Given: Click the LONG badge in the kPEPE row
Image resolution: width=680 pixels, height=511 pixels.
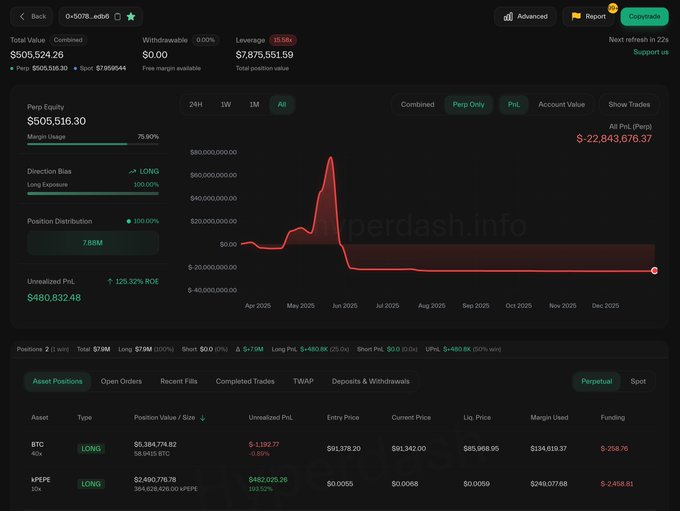Looking at the screenshot, I should pos(91,484).
